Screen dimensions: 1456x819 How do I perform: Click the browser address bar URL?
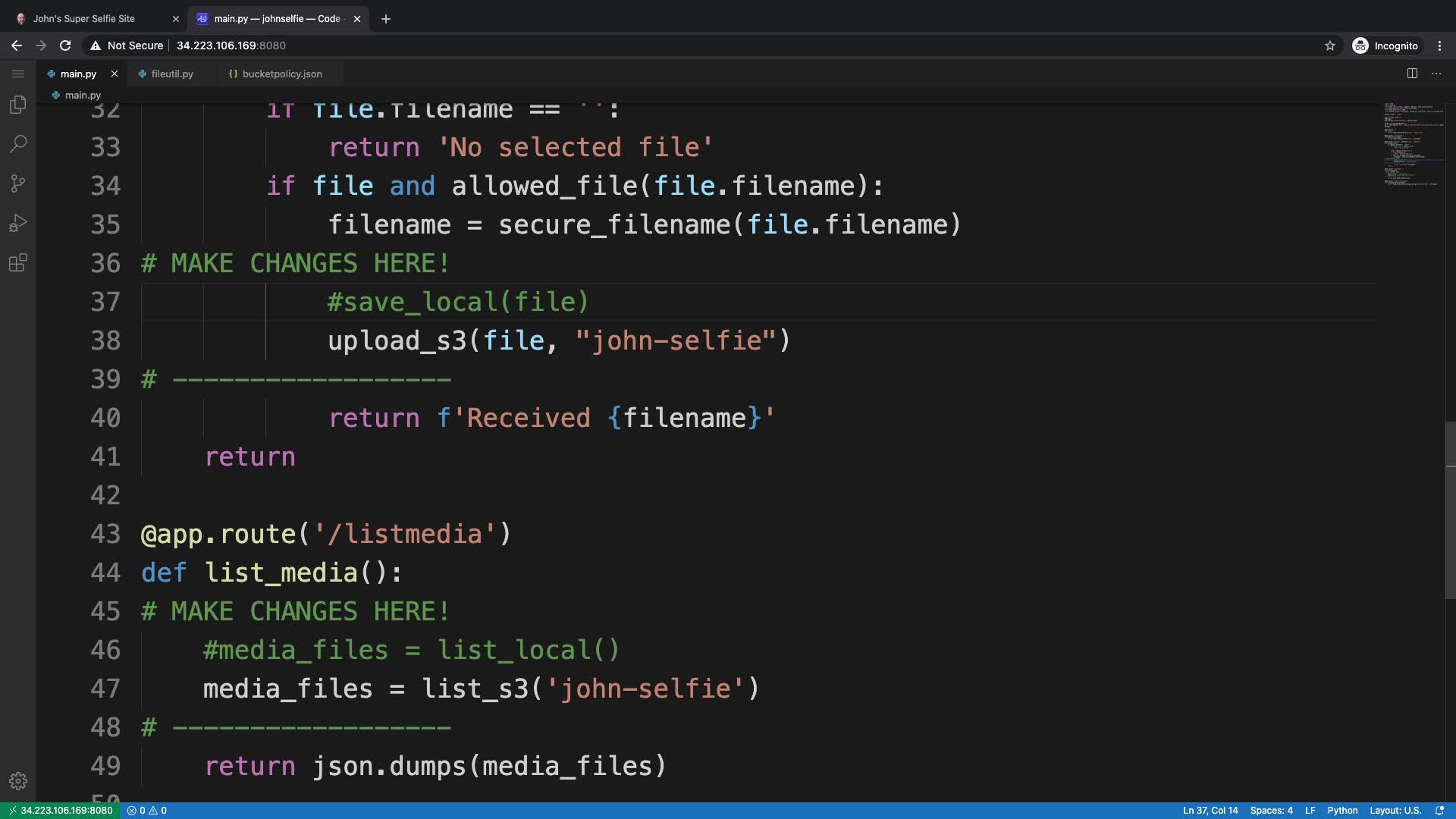pyautogui.click(x=231, y=45)
